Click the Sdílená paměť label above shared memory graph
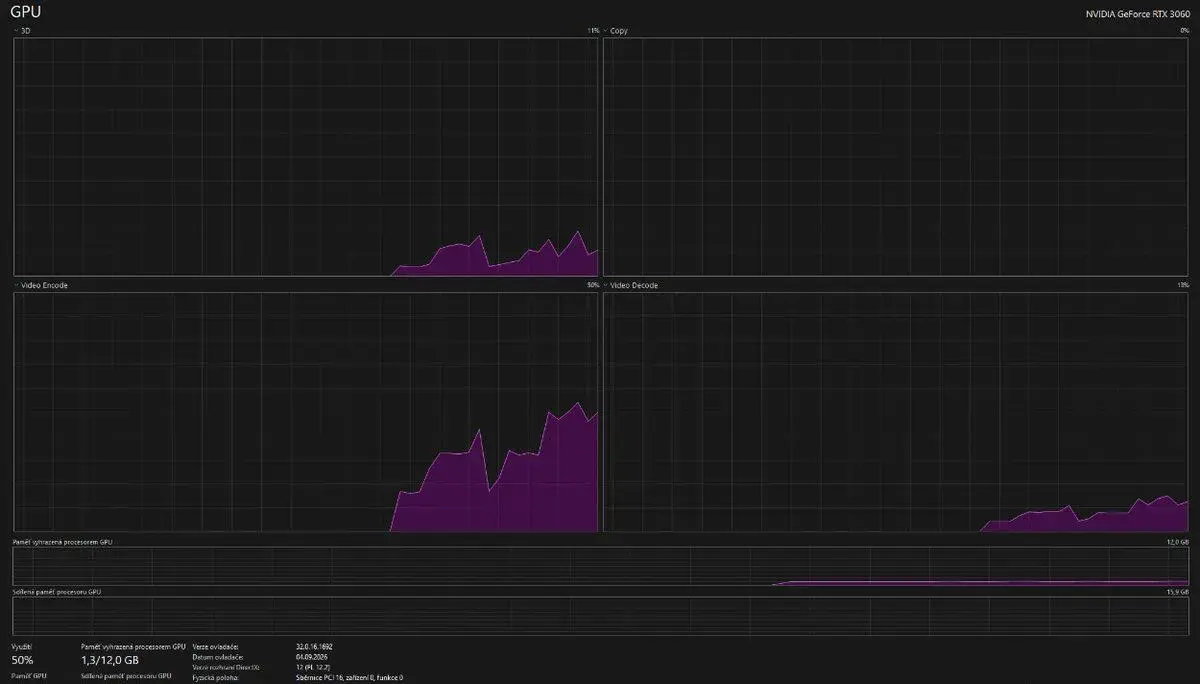 (56, 592)
